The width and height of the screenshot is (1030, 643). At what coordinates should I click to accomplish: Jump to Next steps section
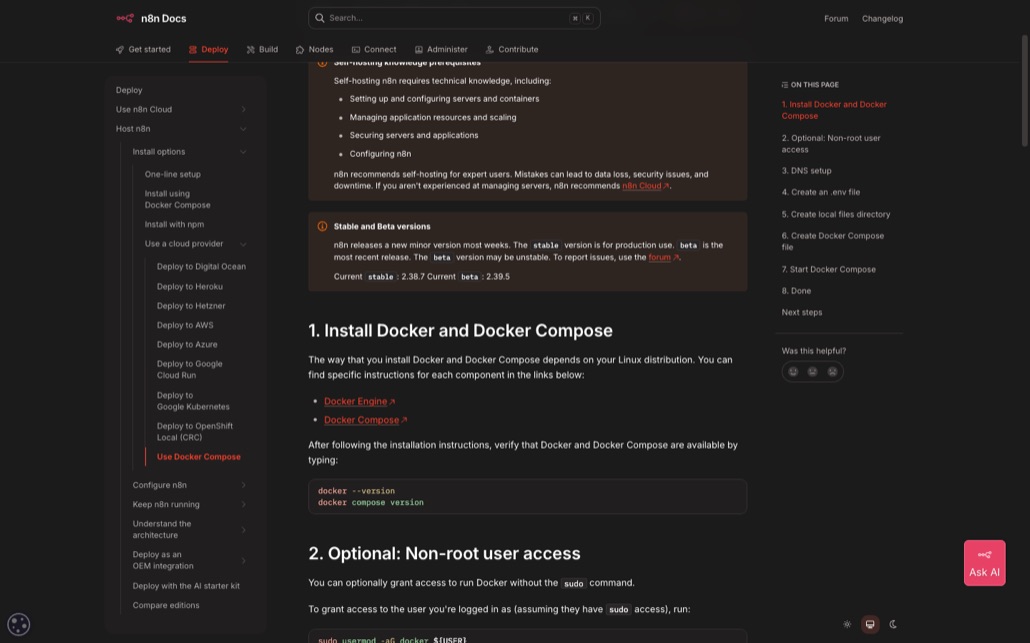tap(801, 313)
